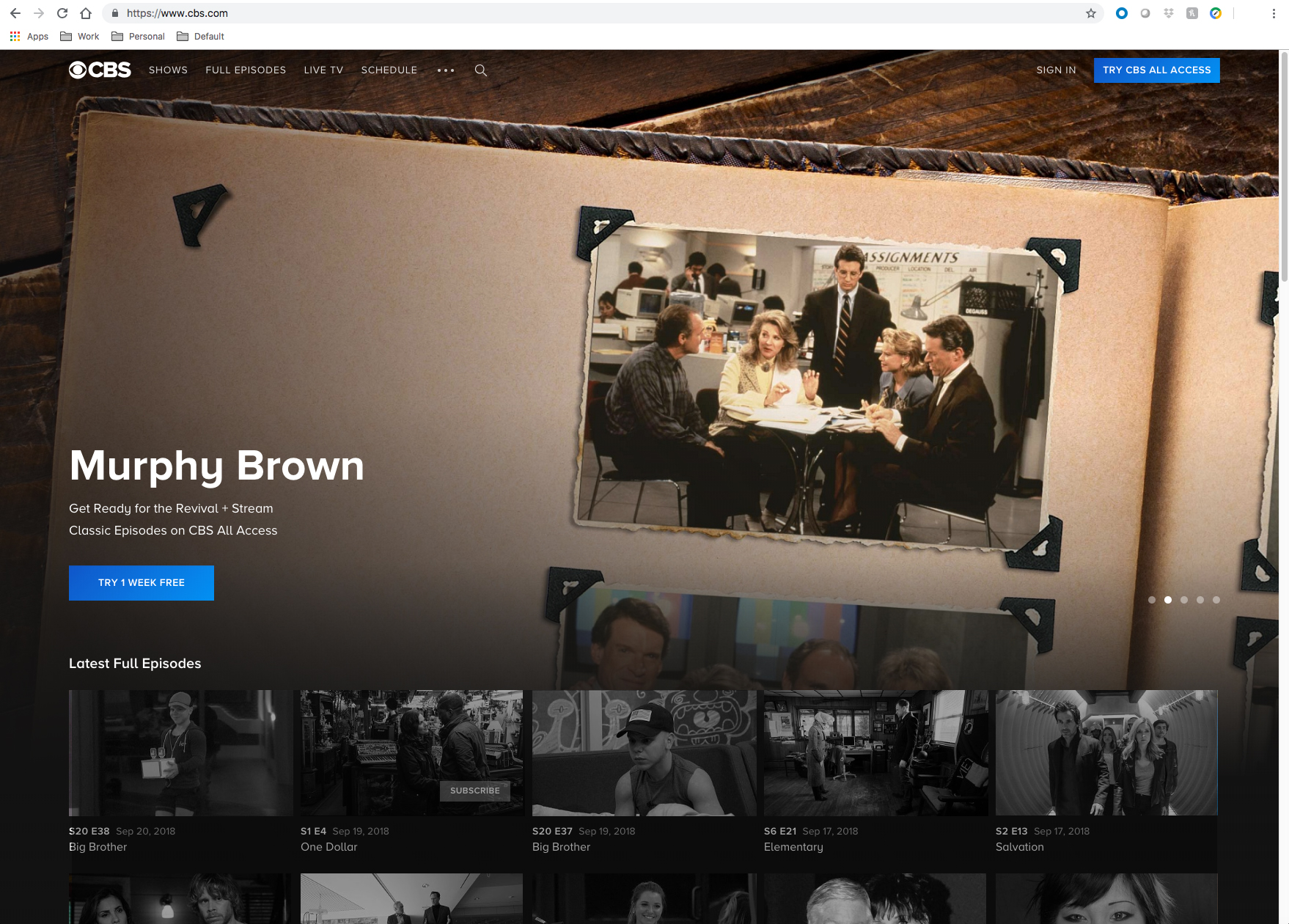Screen dimensions: 1289x924
Task: Click the Sign In link
Action: coord(1056,70)
